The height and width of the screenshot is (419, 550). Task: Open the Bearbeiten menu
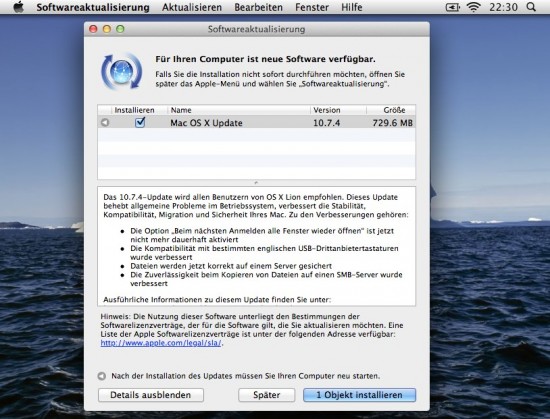point(259,7)
